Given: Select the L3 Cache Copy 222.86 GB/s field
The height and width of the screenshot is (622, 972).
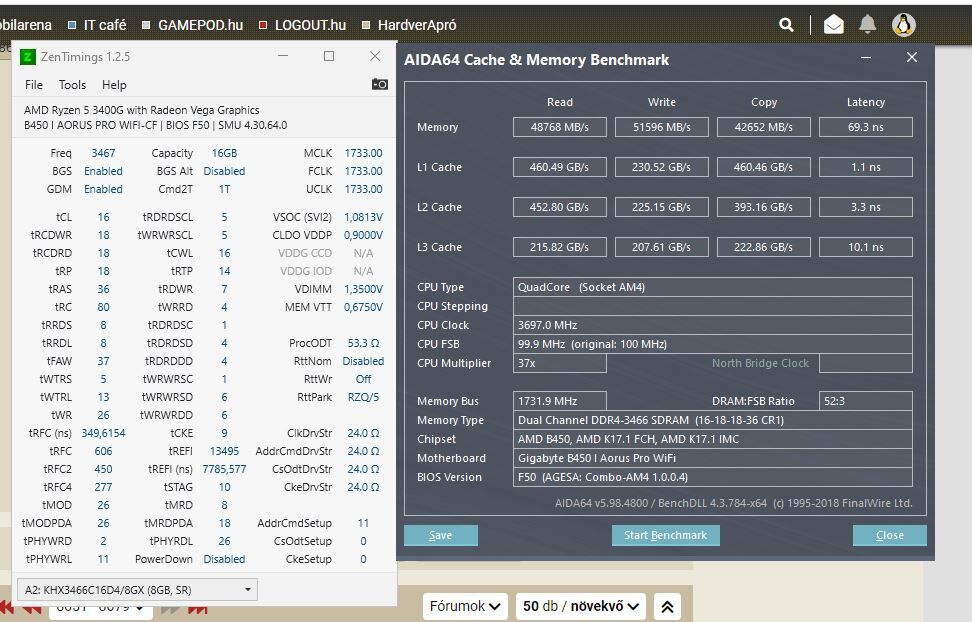Looking at the screenshot, I should click(764, 247).
